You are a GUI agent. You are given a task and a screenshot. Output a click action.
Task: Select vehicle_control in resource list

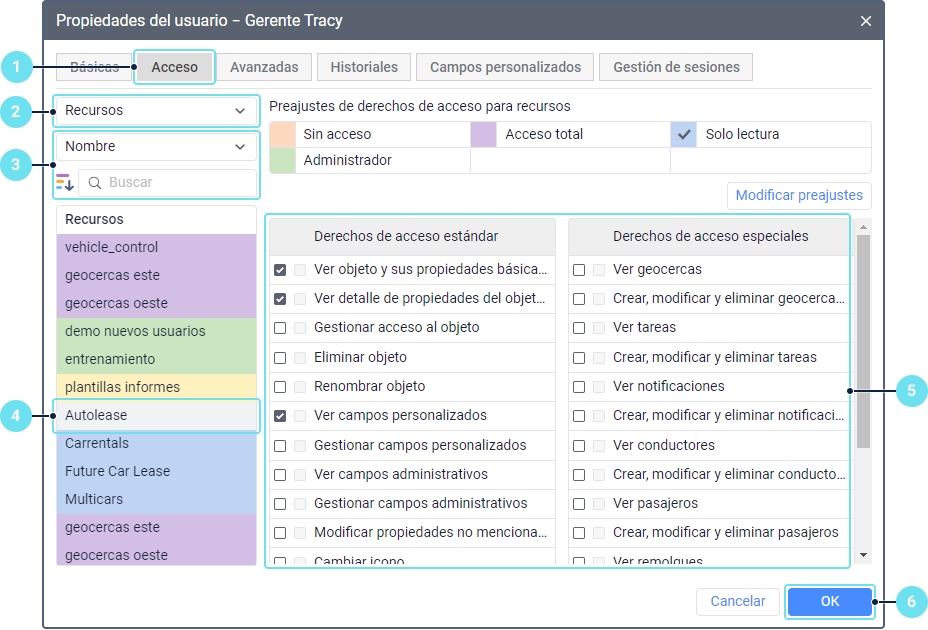(x=156, y=248)
